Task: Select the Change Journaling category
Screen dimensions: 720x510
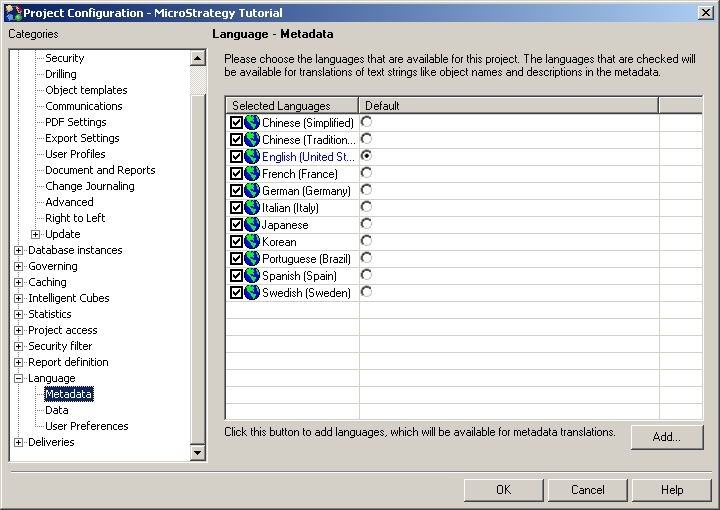Action: coord(90,186)
